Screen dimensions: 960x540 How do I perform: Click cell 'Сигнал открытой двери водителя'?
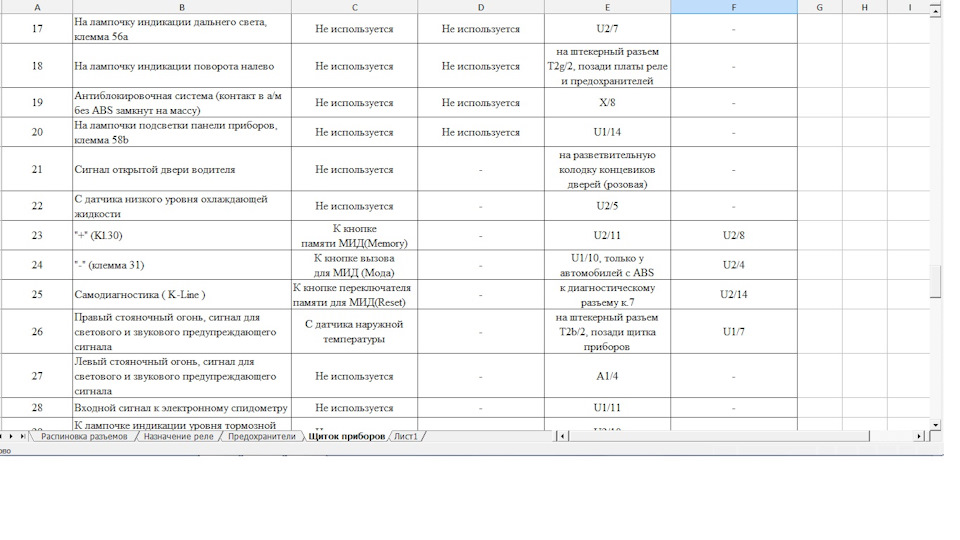pos(182,170)
